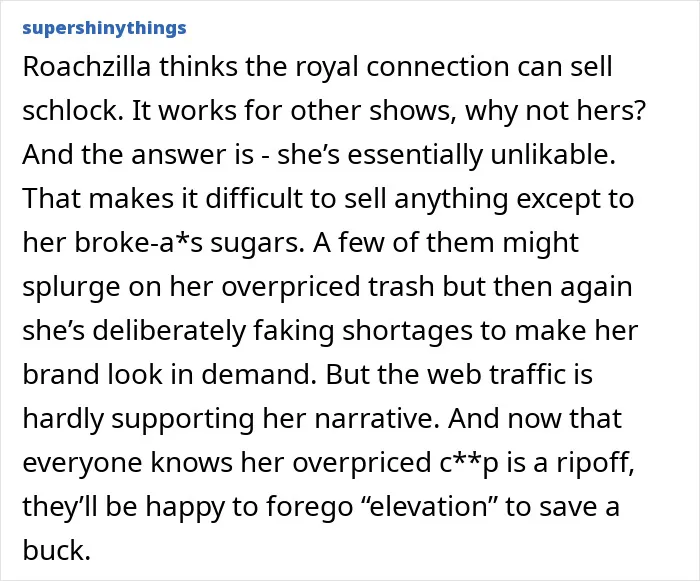The width and height of the screenshot is (700, 581).
Task: Click the word essentially
Action: pos(415,155)
